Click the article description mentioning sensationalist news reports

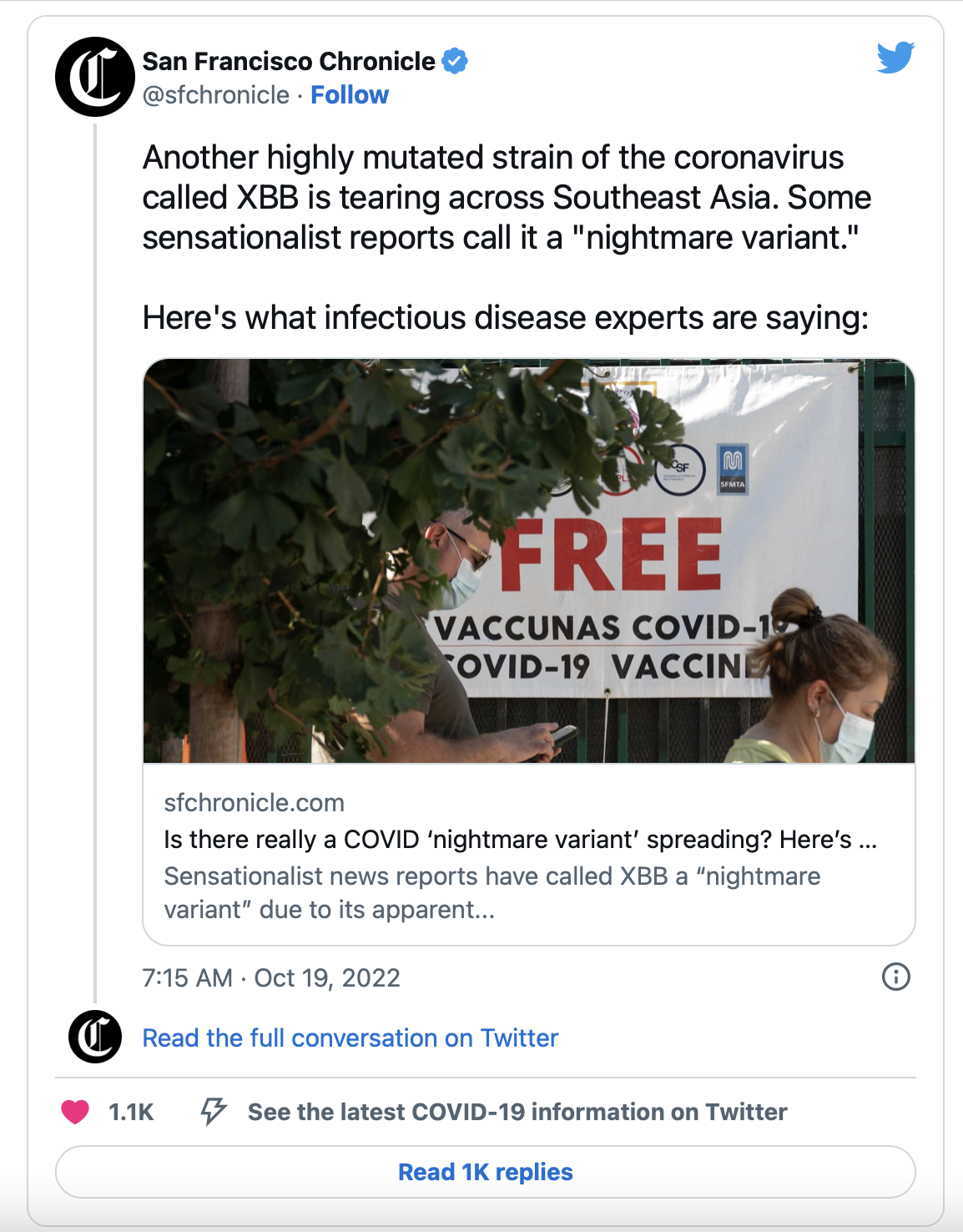click(x=492, y=892)
